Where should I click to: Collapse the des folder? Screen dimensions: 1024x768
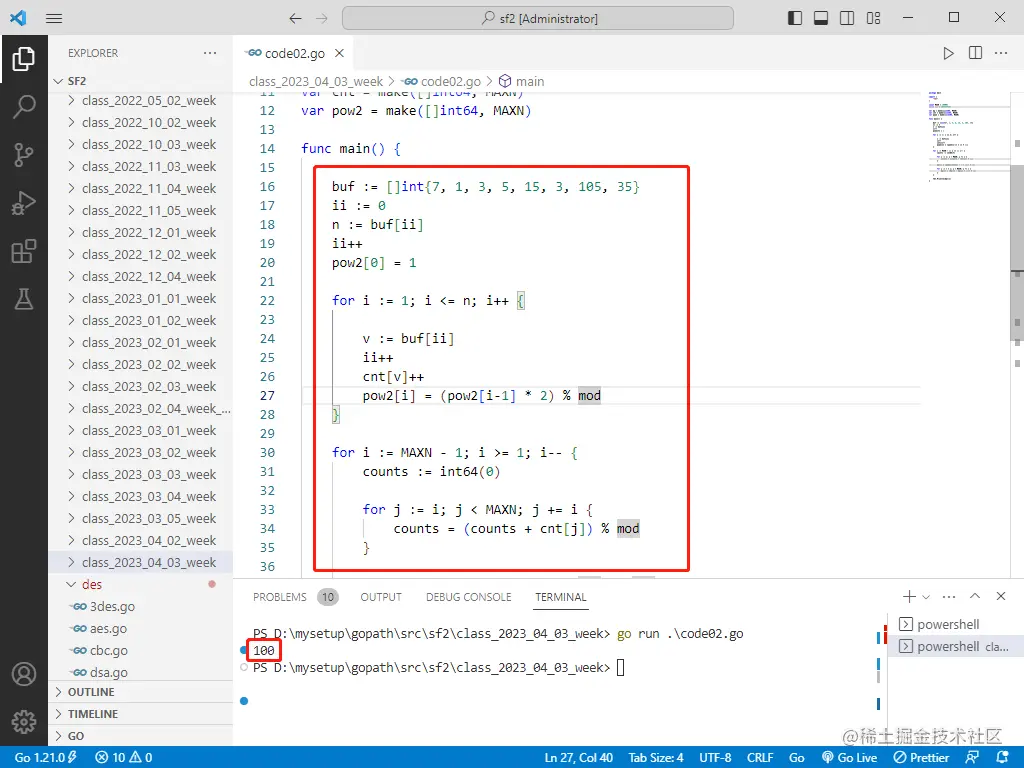pyautogui.click(x=140, y=584)
